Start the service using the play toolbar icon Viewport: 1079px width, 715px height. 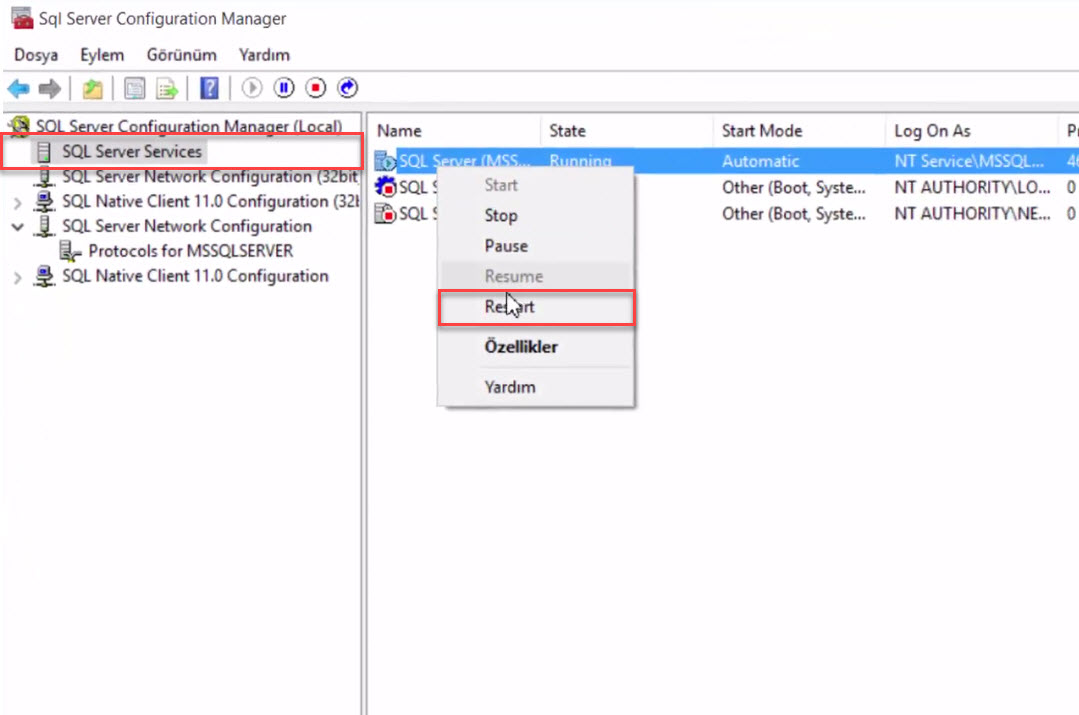point(251,88)
